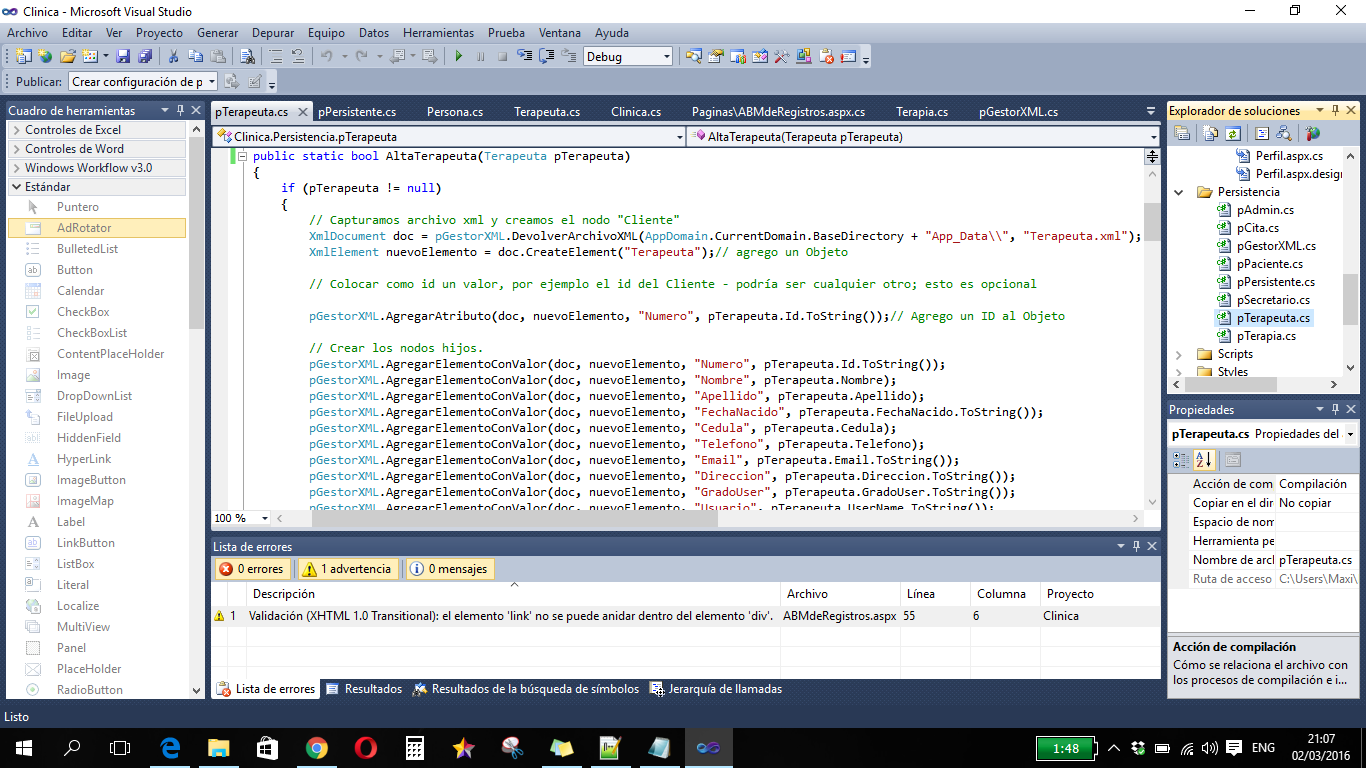This screenshot has height=768, width=1366.
Task: Click the code editor zoom level 100 % box
Action: pyautogui.click(x=234, y=518)
